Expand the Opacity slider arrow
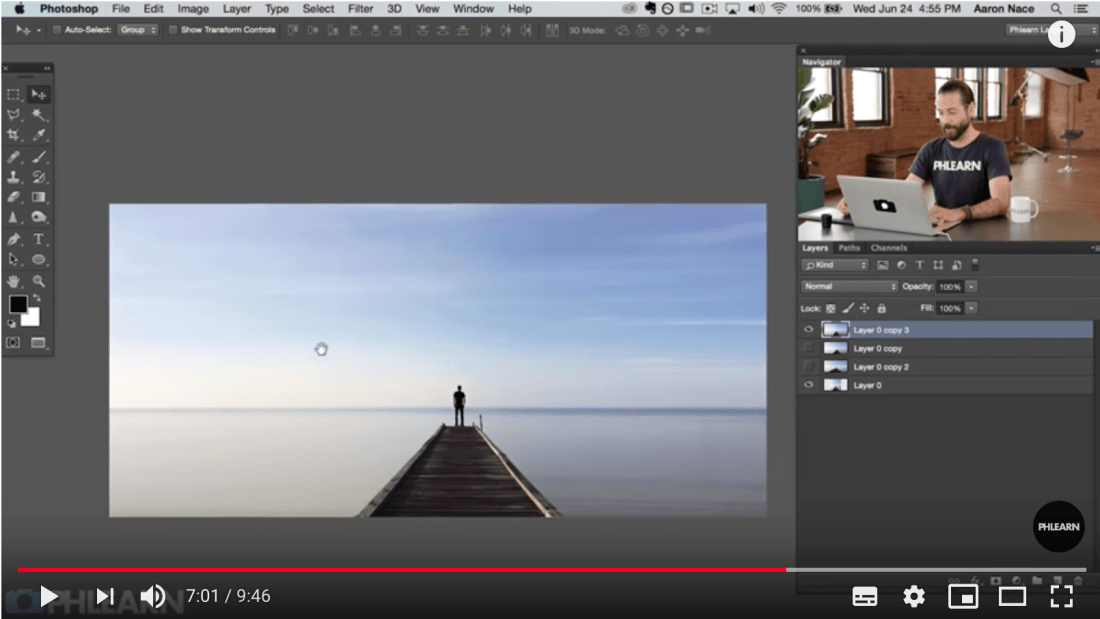The width and height of the screenshot is (1100, 619). [x=971, y=287]
